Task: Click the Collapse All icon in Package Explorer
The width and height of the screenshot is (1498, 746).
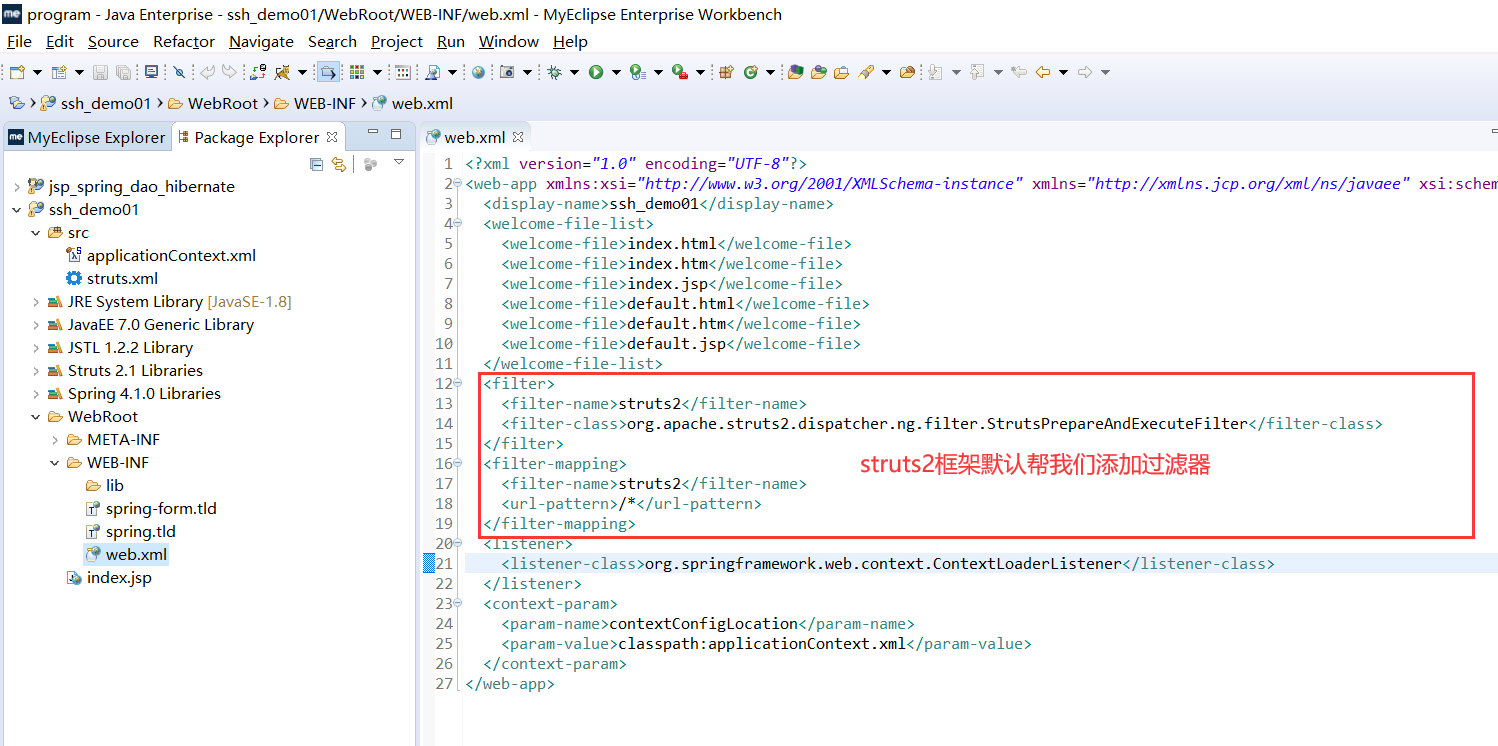Action: [x=316, y=165]
